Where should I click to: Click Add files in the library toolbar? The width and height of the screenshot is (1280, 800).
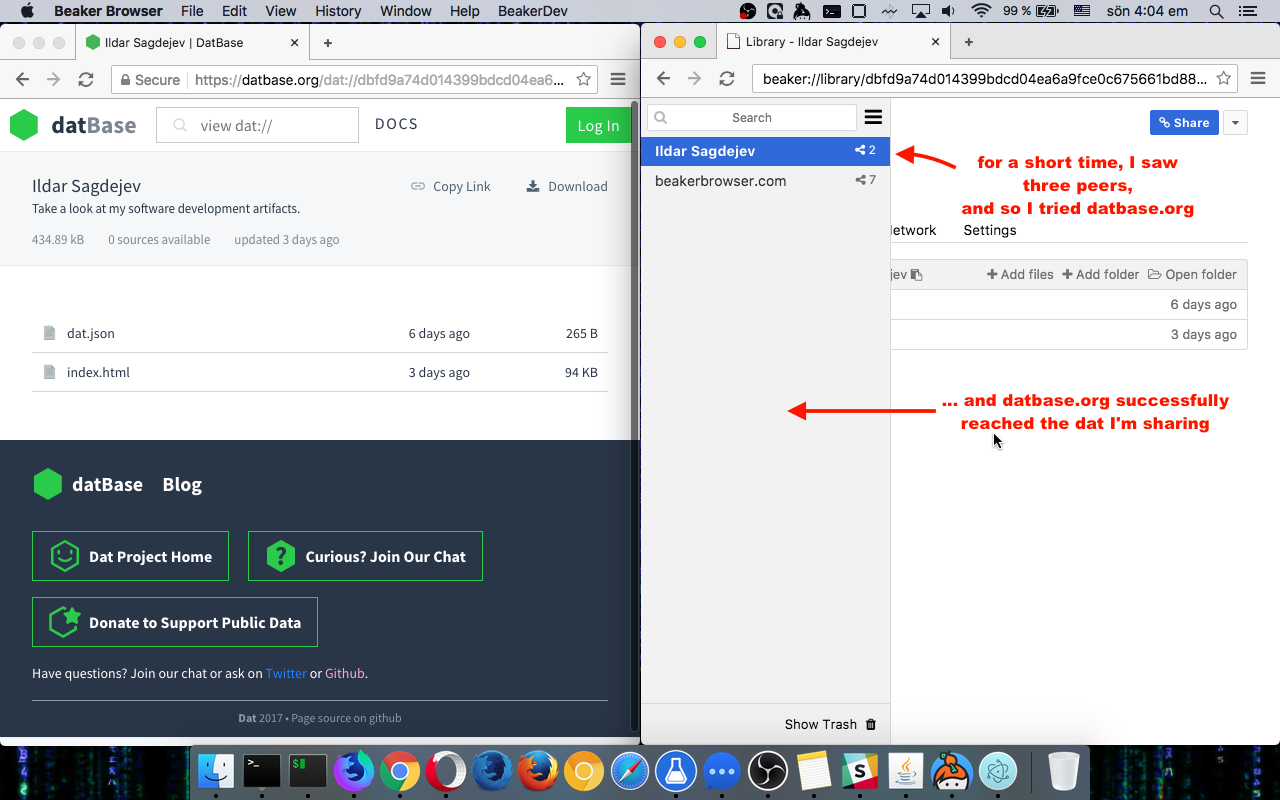coord(1020,273)
